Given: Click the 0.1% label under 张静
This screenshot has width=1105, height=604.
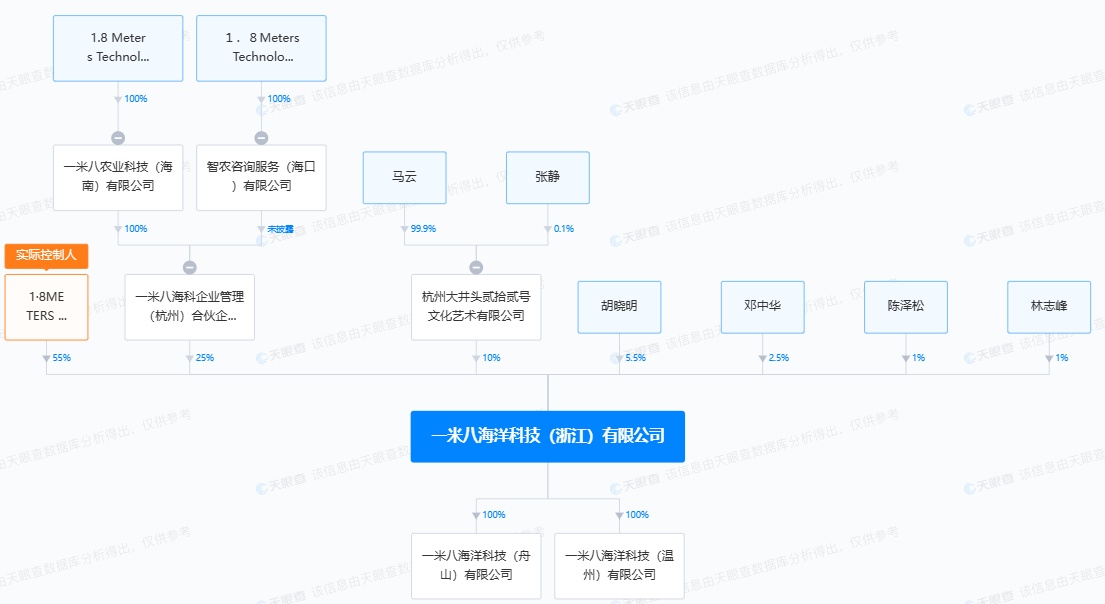Looking at the screenshot, I should (x=564, y=229).
